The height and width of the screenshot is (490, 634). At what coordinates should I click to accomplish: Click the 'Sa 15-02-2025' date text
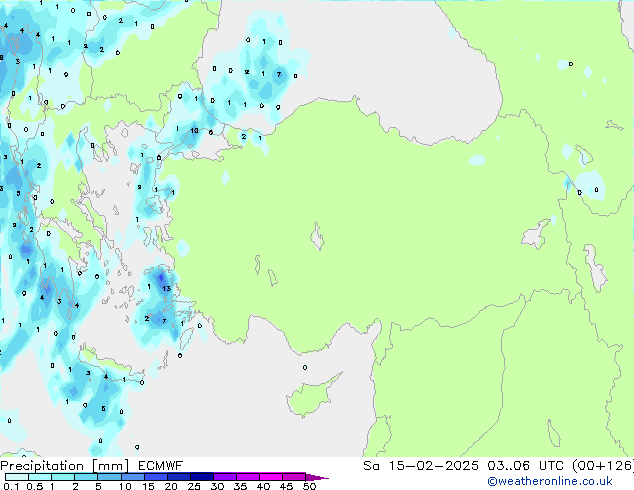(421, 466)
